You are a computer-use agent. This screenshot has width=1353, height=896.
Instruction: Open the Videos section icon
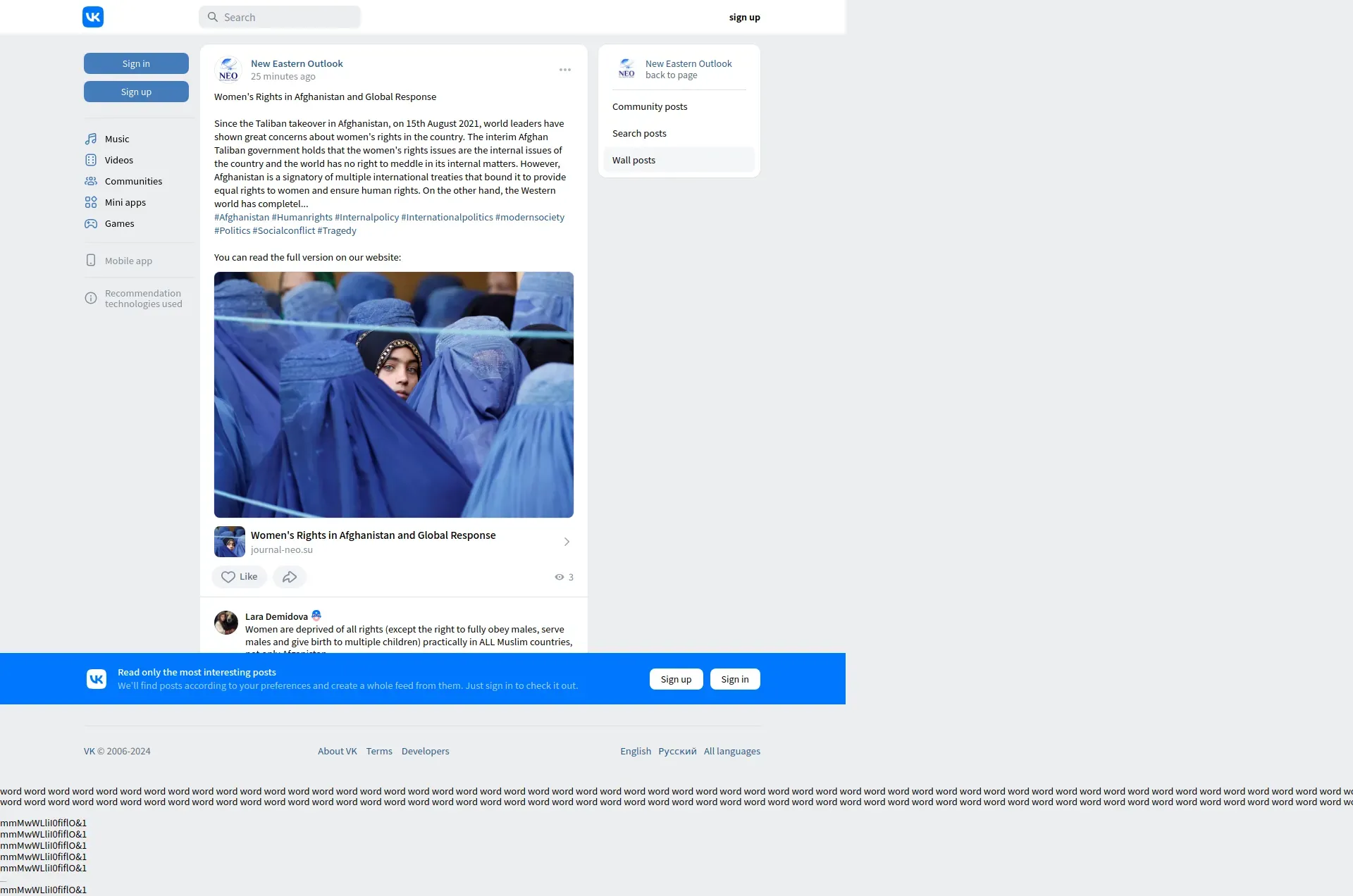coord(91,160)
